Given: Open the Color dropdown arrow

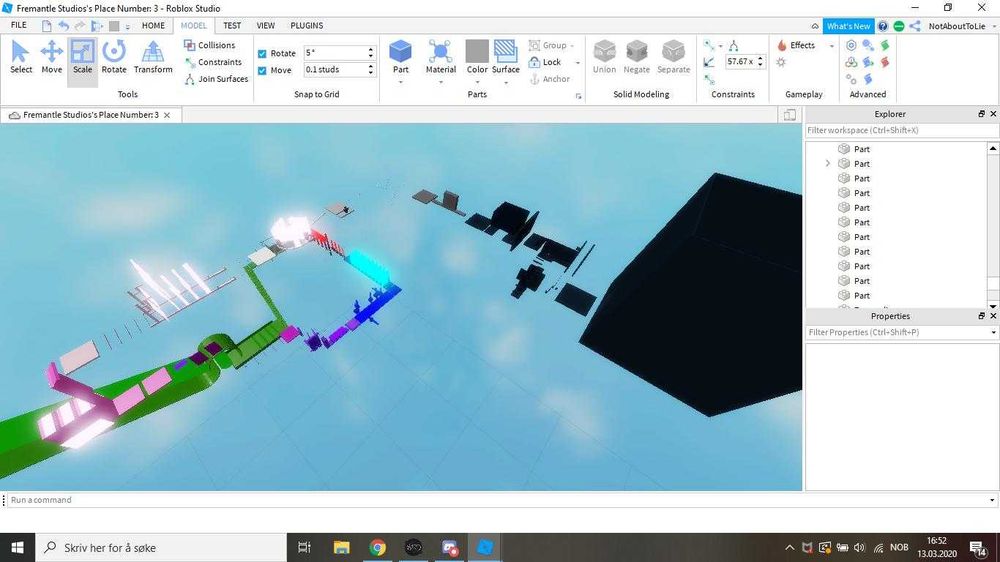Looking at the screenshot, I should (x=477, y=82).
